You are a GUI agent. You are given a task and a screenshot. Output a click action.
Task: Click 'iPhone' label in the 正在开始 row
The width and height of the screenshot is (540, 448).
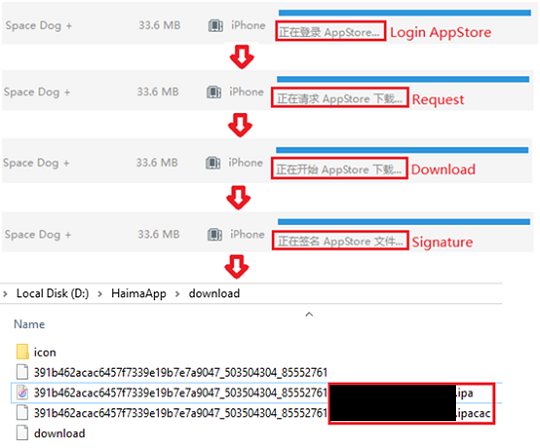[x=246, y=162]
